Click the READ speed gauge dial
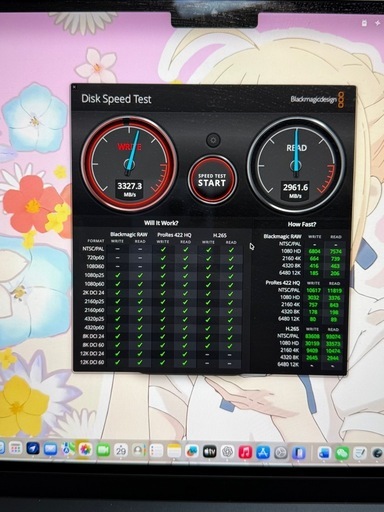384x512 pixels. 296,165
